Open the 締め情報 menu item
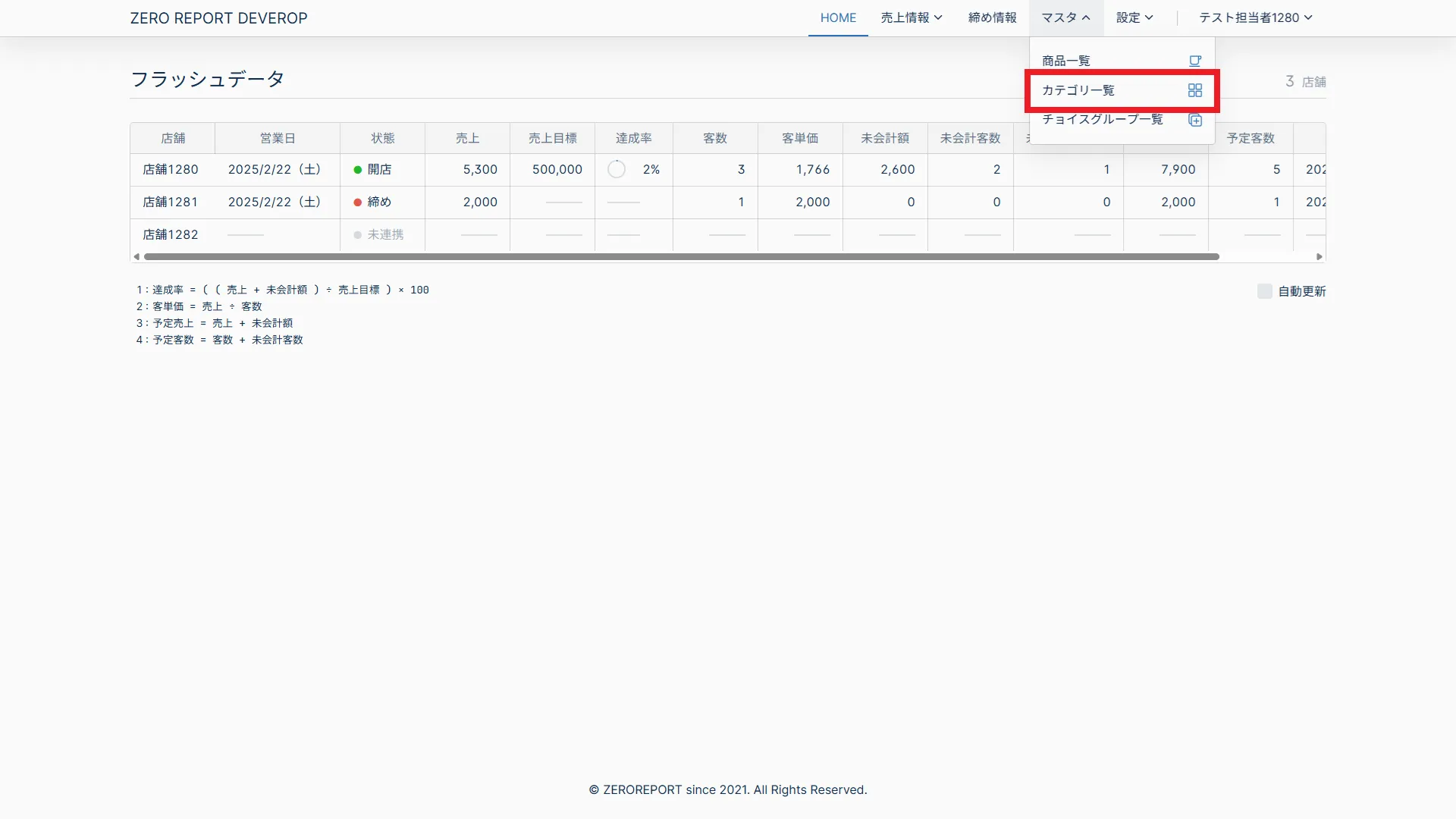 tap(992, 17)
